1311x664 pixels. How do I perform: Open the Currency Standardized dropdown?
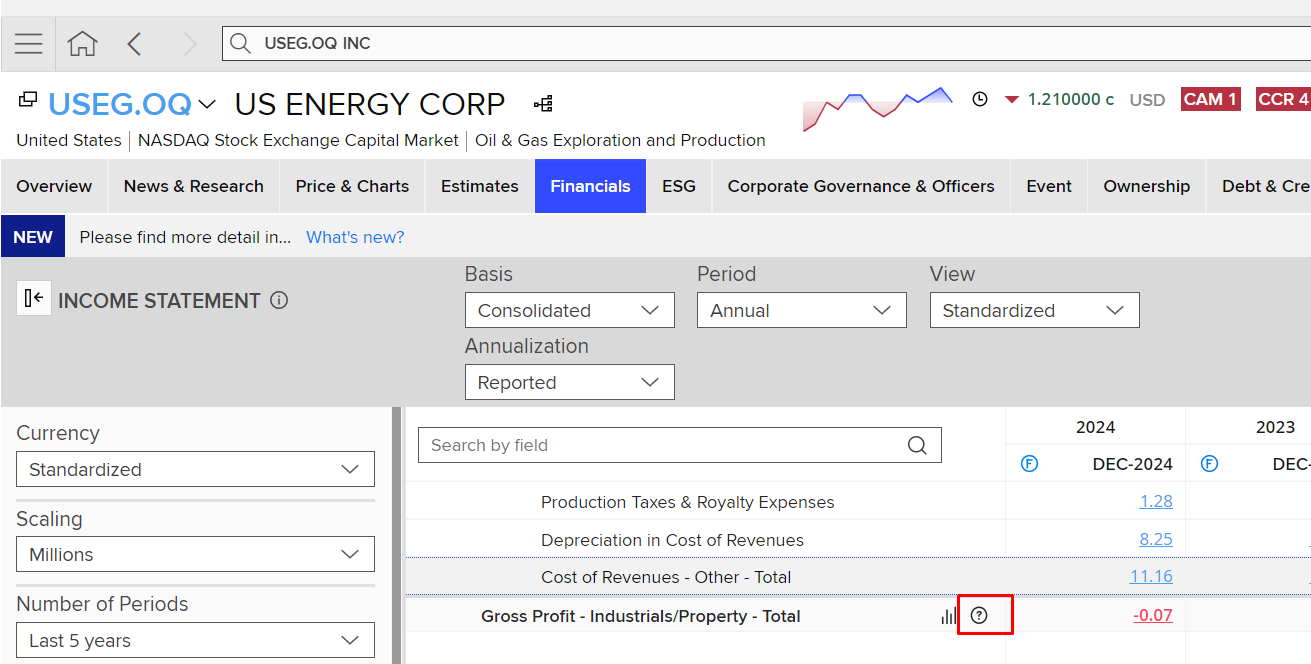pos(195,469)
